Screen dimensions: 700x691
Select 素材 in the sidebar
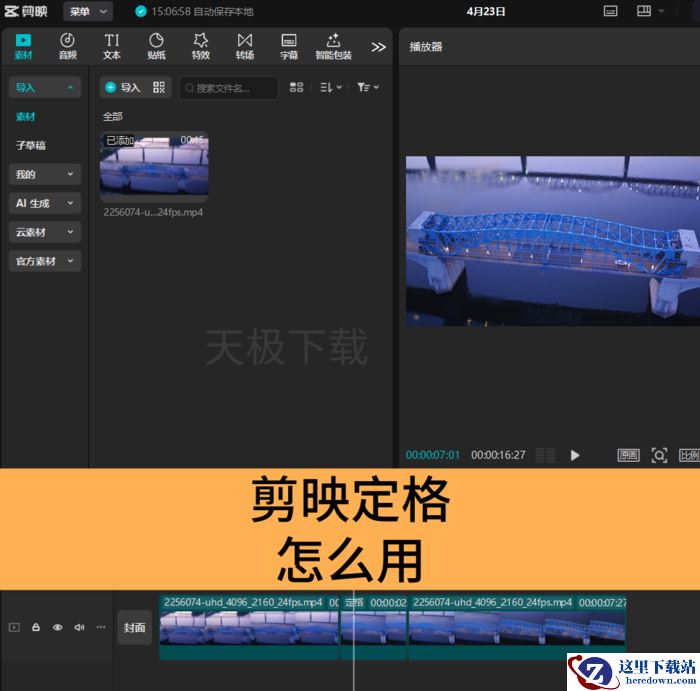click(25, 117)
